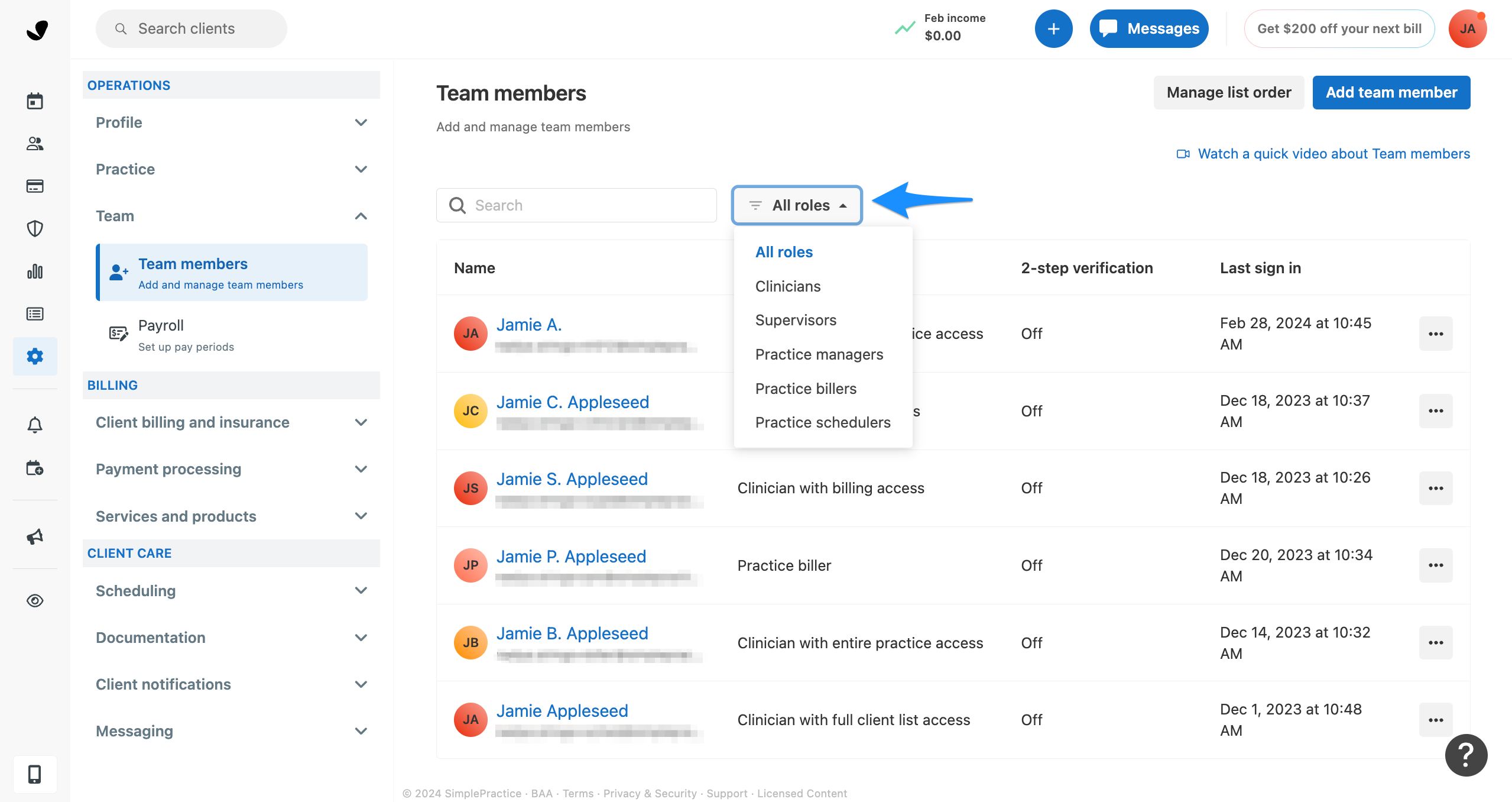Expand Client billing and insurance
Image resolution: width=1512 pixels, height=802 pixels.
click(231, 422)
